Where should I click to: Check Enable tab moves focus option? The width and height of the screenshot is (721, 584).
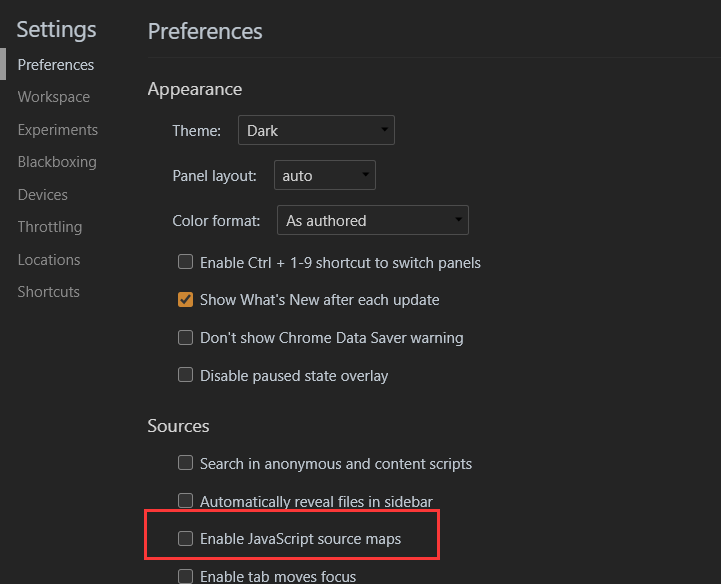coord(185,576)
